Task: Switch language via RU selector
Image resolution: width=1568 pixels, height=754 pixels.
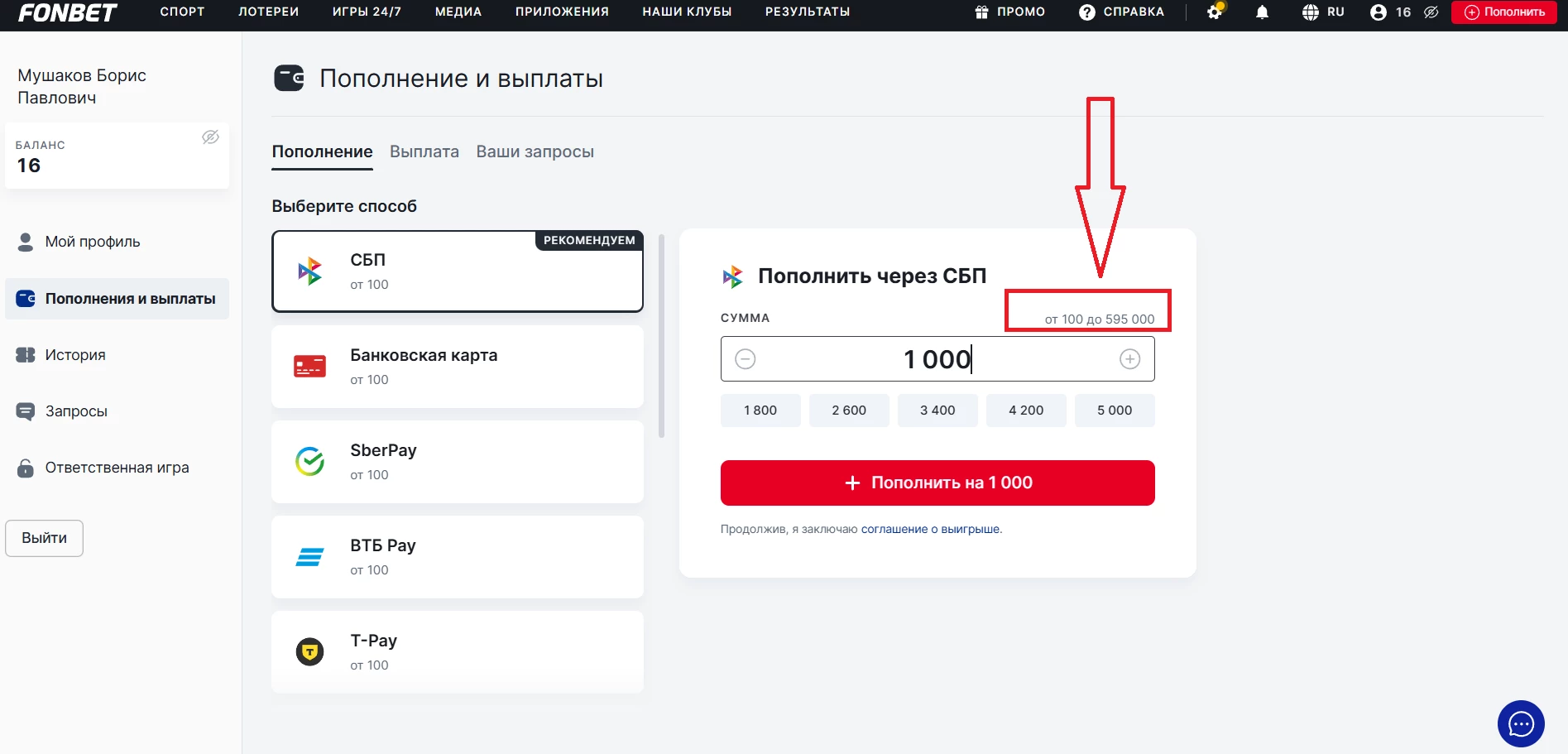Action: (1335, 12)
